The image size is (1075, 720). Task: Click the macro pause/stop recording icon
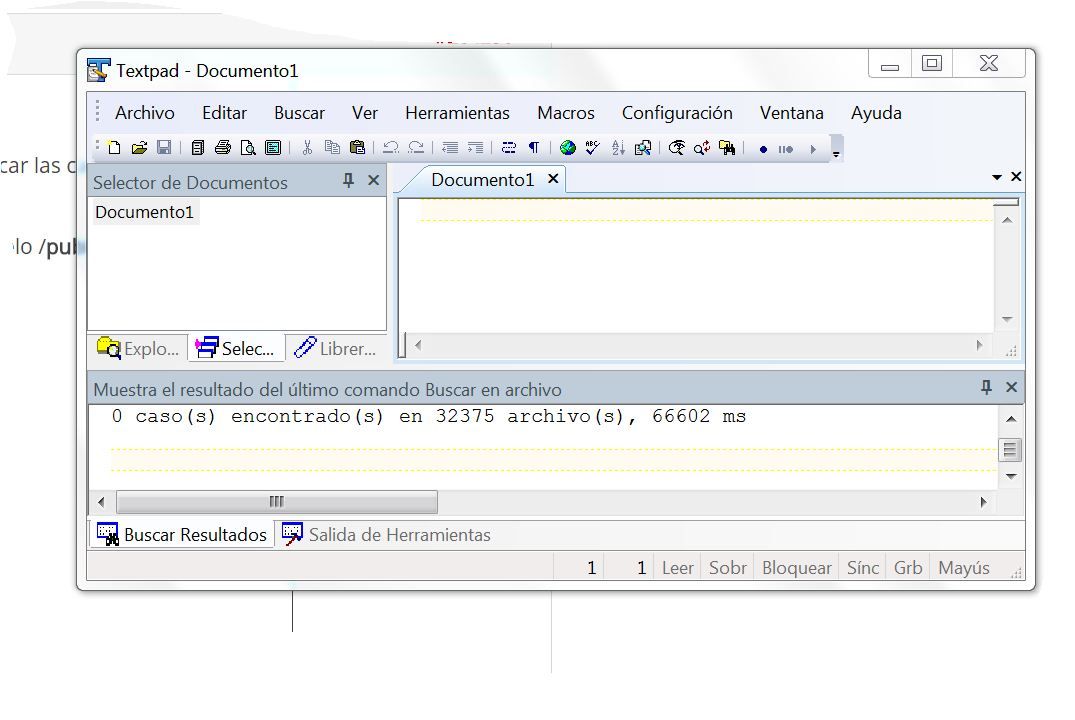click(x=786, y=149)
